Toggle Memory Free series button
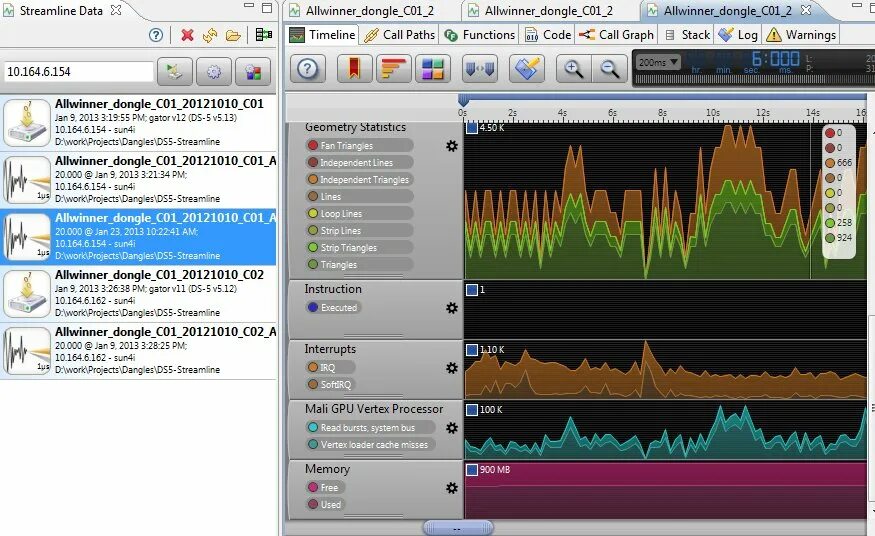Viewport: 875px width, 536px height. click(x=325, y=487)
